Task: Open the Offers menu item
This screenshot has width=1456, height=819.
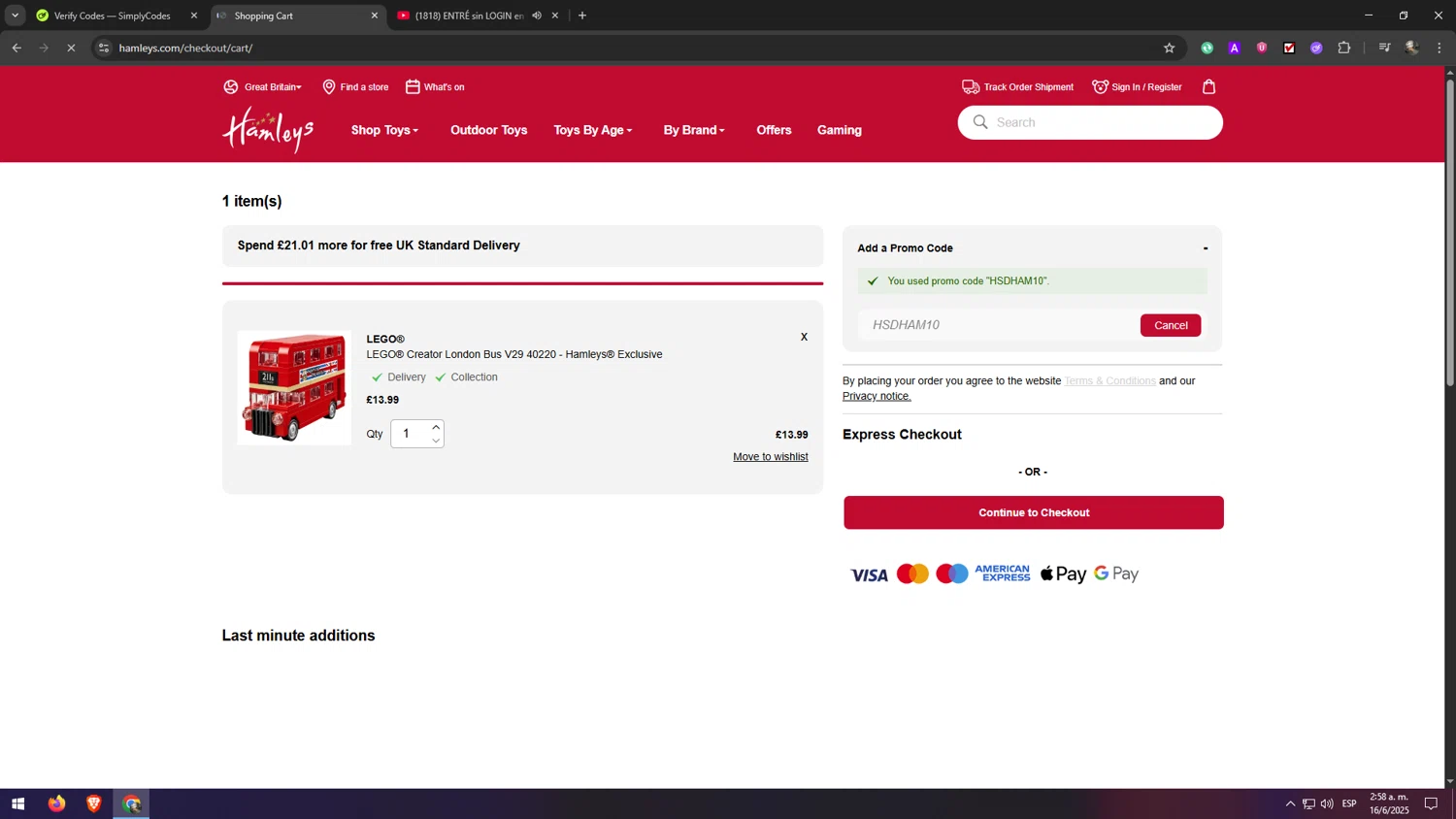Action: pyautogui.click(x=774, y=130)
